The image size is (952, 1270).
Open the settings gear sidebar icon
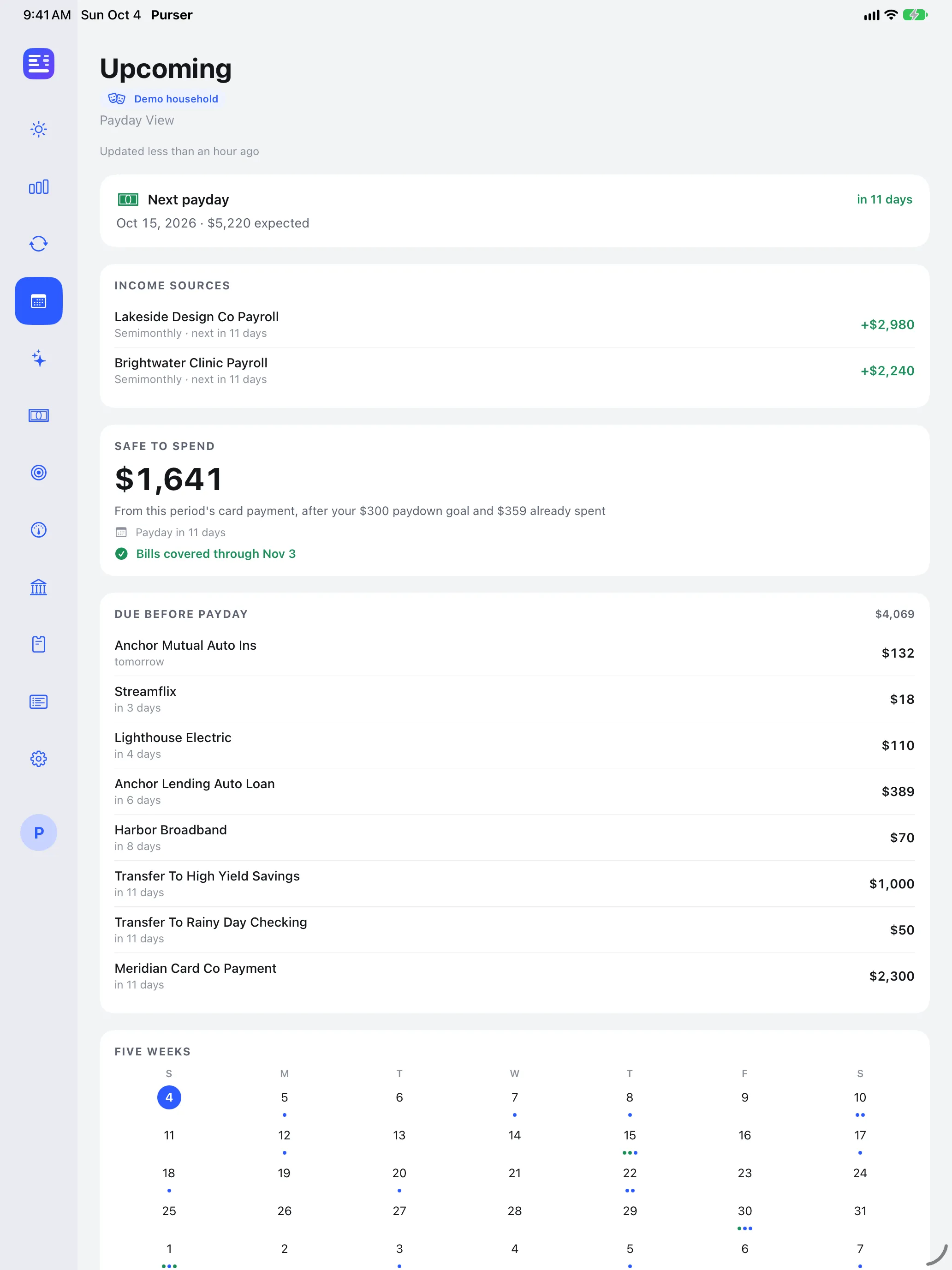point(38,759)
